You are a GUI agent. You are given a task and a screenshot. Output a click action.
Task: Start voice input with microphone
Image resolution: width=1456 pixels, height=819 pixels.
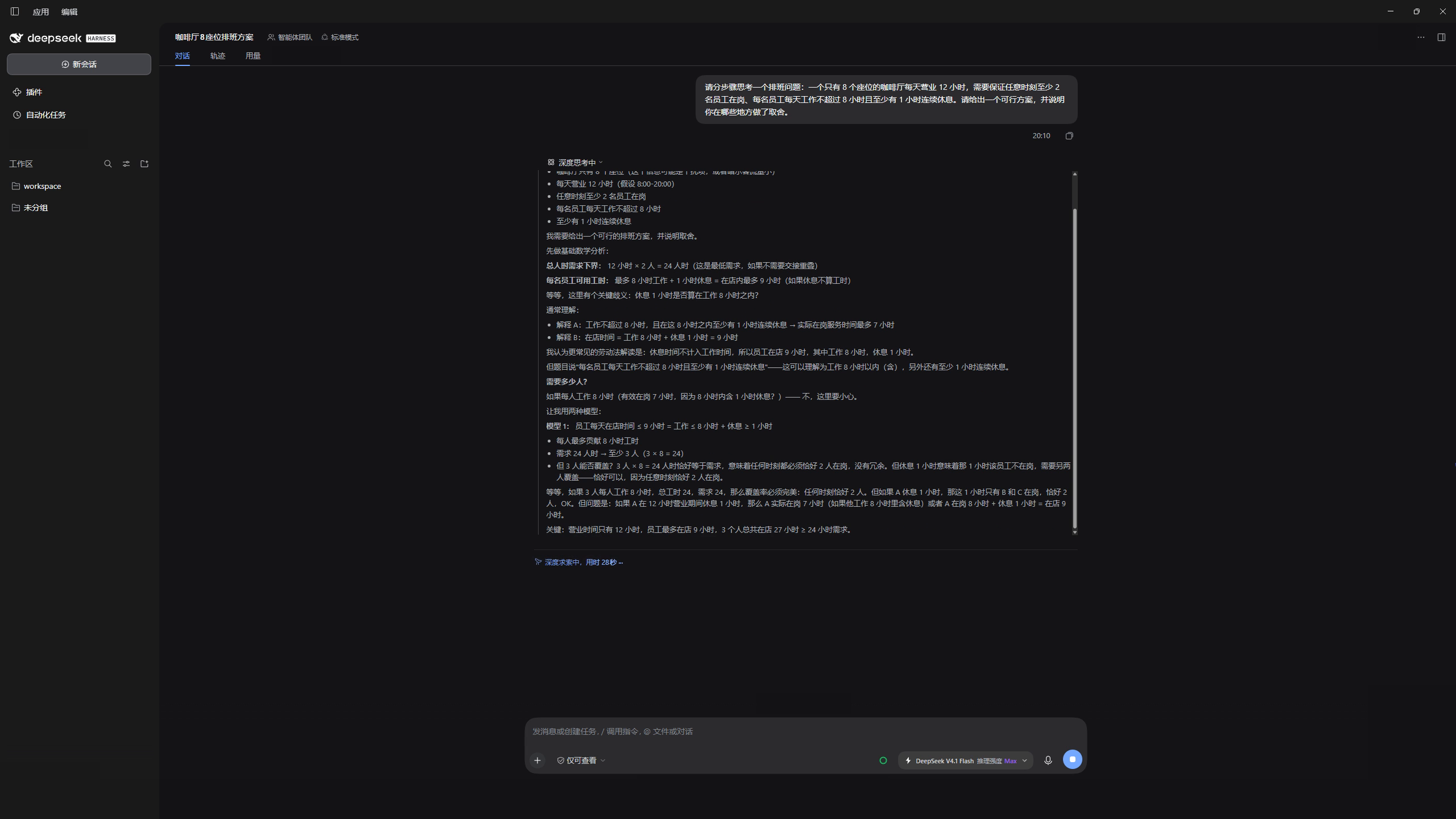click(x=1048, y=760)
